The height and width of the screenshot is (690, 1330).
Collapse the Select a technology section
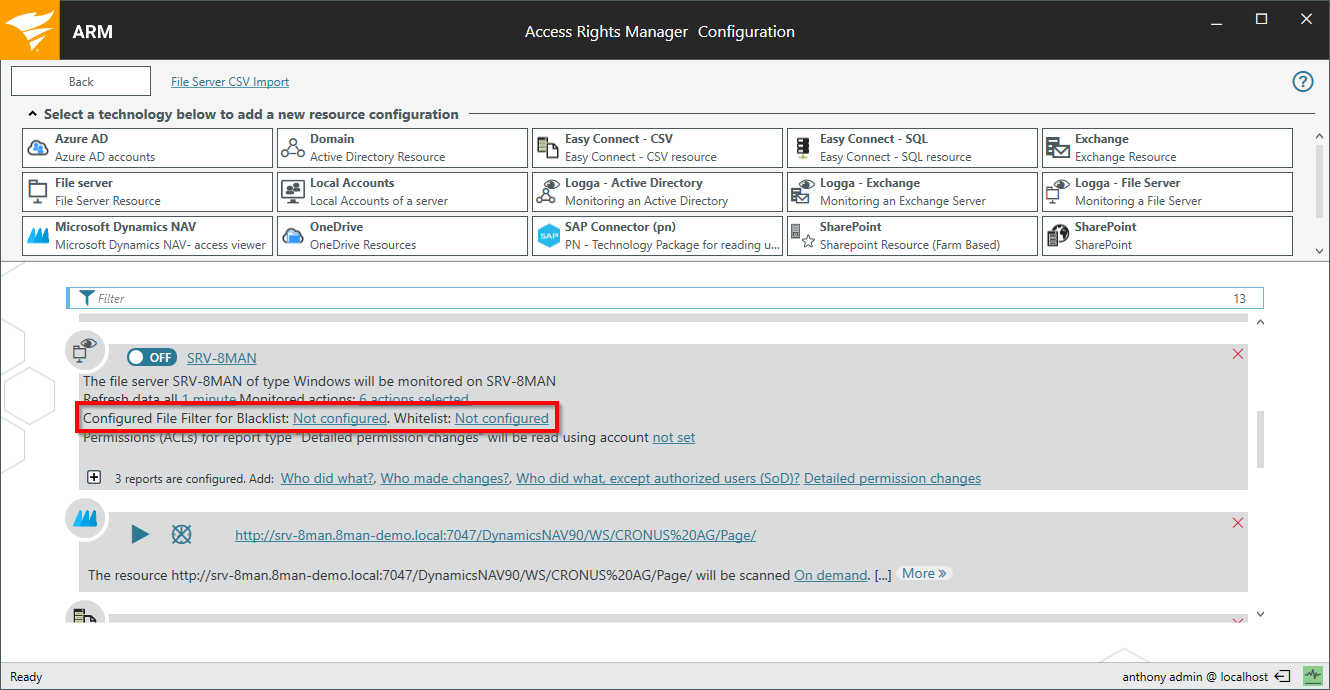[x=33, y=115]
